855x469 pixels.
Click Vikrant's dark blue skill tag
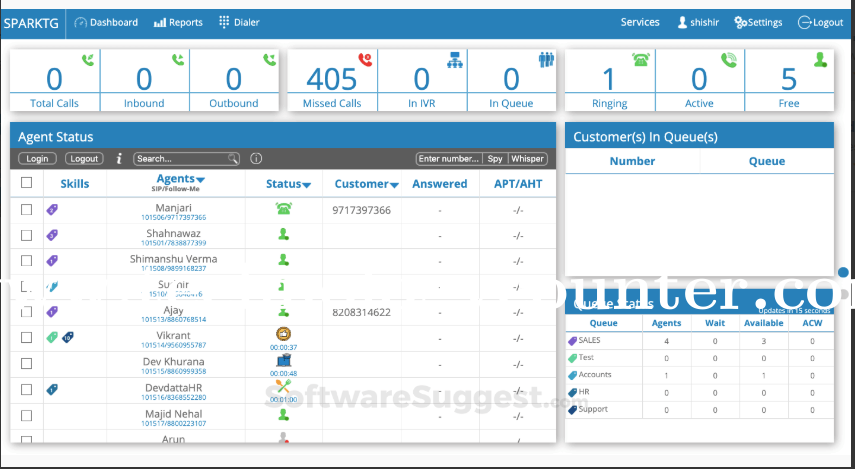(x=67, y=338)
